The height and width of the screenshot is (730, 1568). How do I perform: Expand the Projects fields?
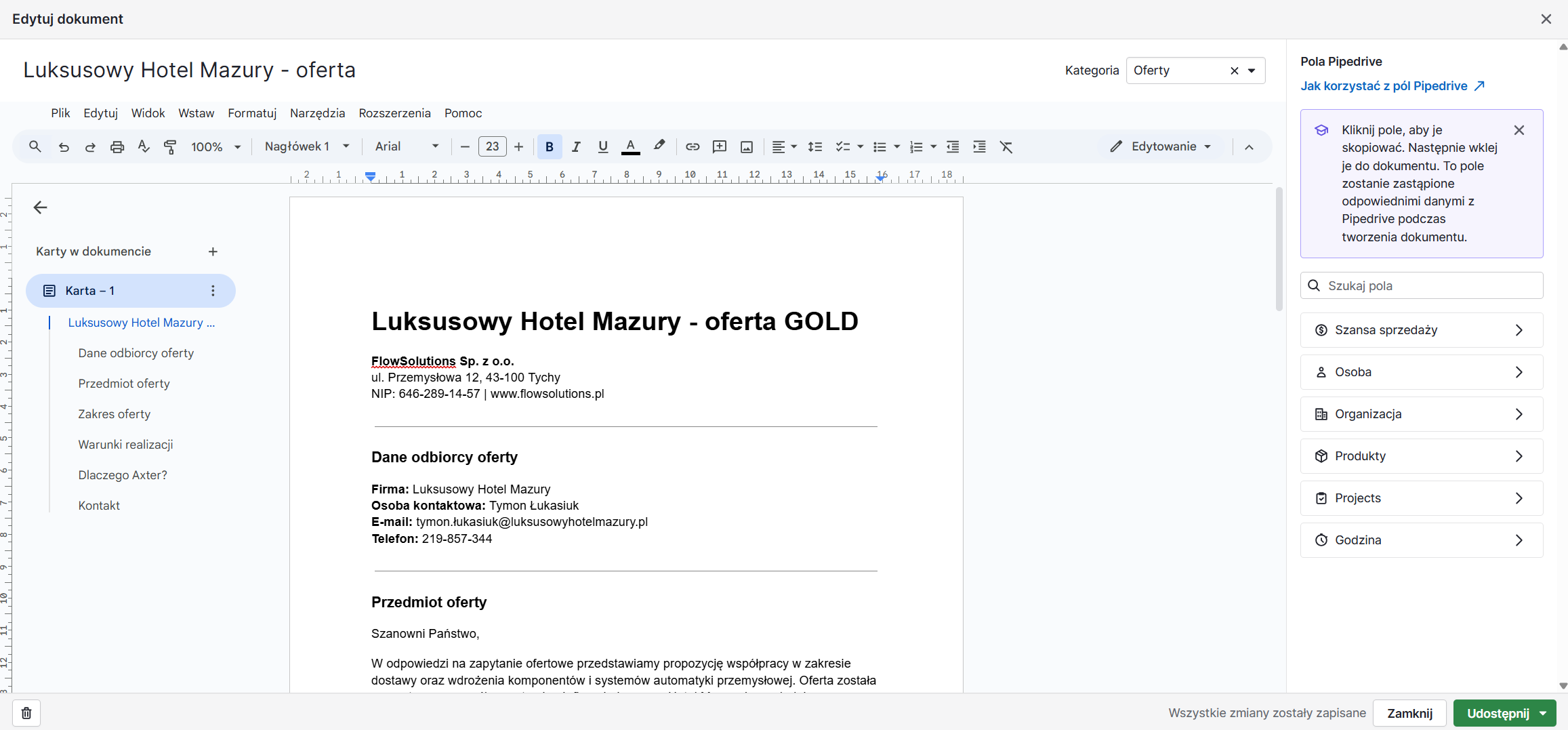point(1422,498)
